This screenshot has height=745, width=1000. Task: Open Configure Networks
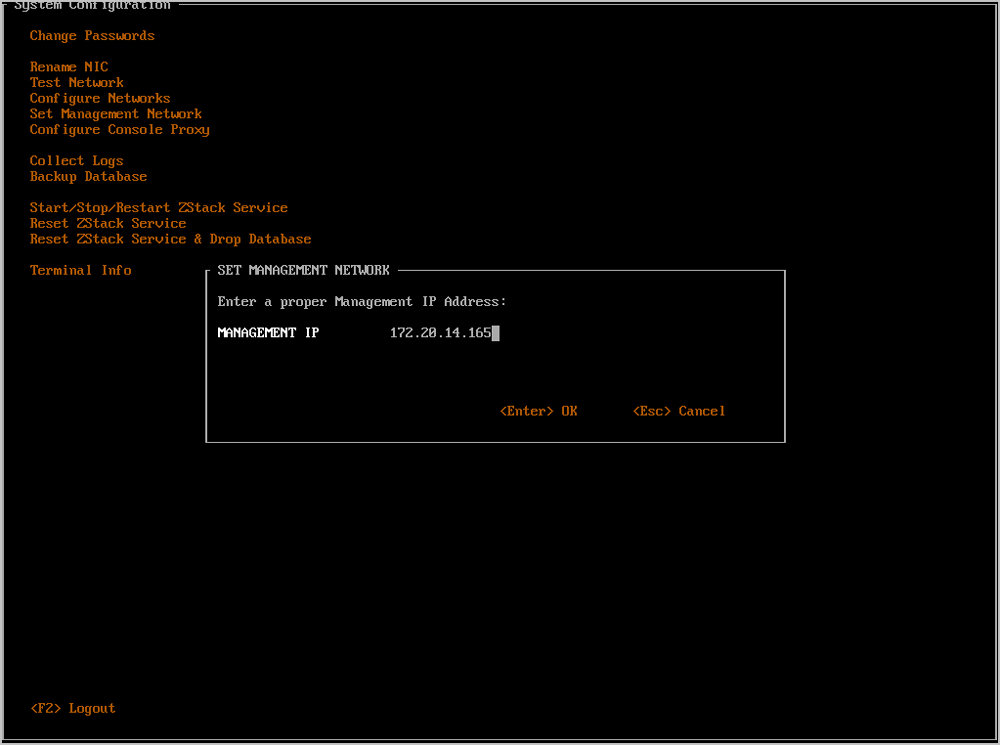[100, 98]
